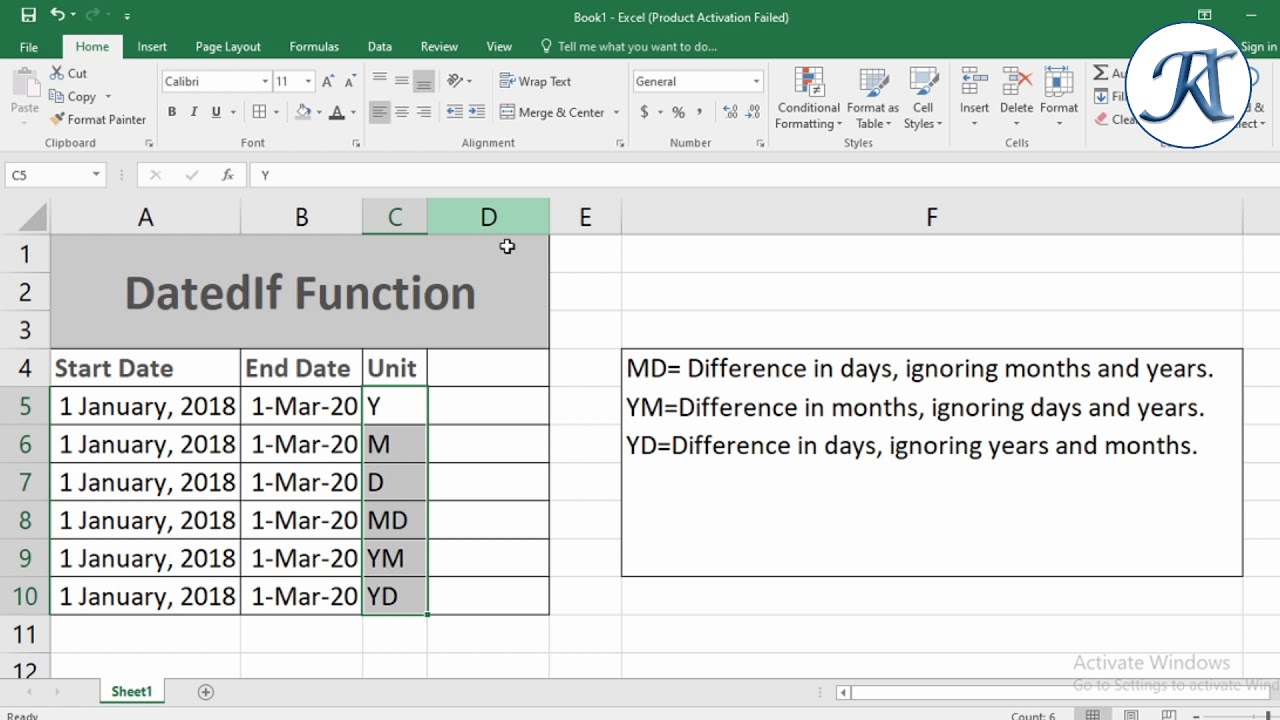This screenshot has height=720, width=1280.
Task: Open Format as Table gallery
Action: pos(872,98)
